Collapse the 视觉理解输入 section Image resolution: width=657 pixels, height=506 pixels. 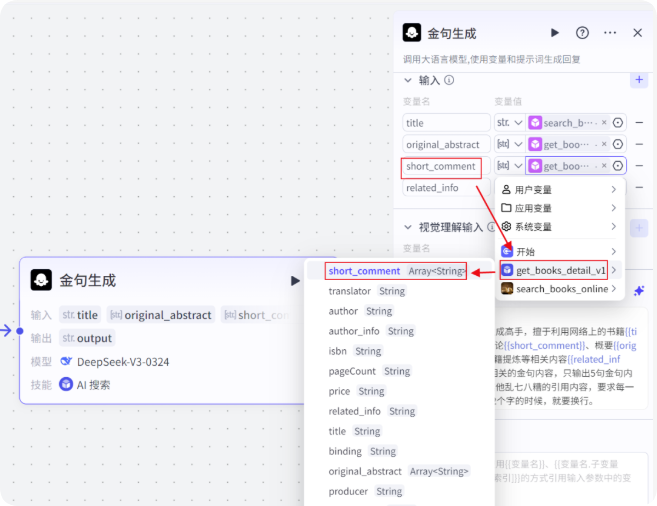pos(408,227)
